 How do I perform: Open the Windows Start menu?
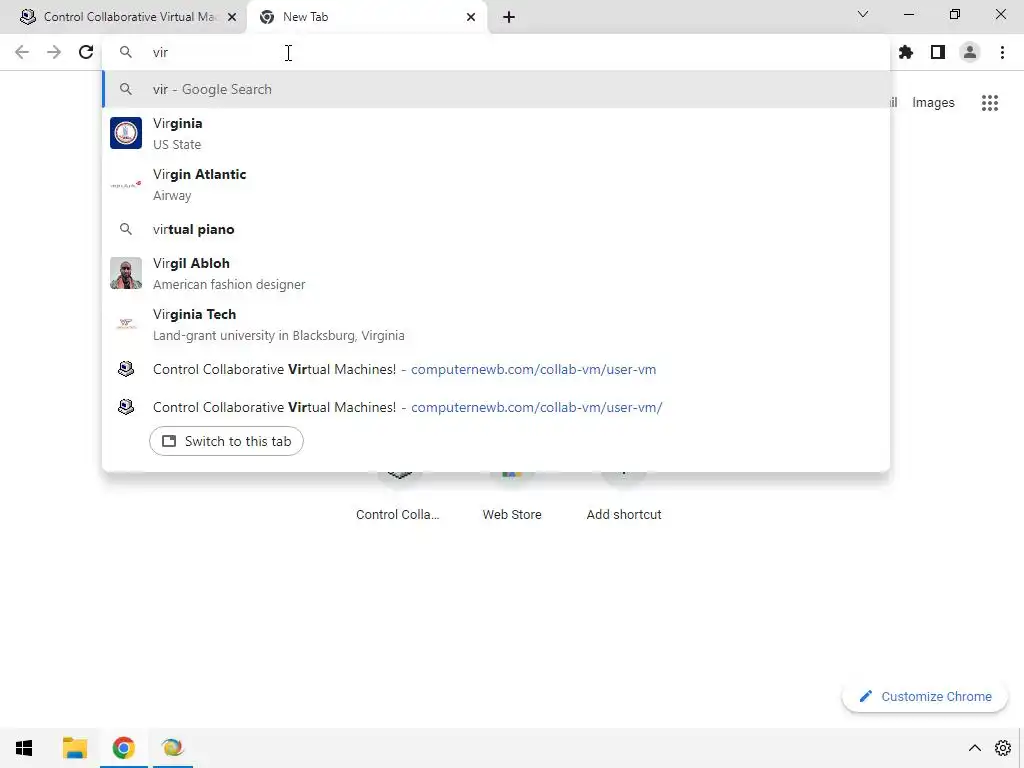[x=24, y=748]
